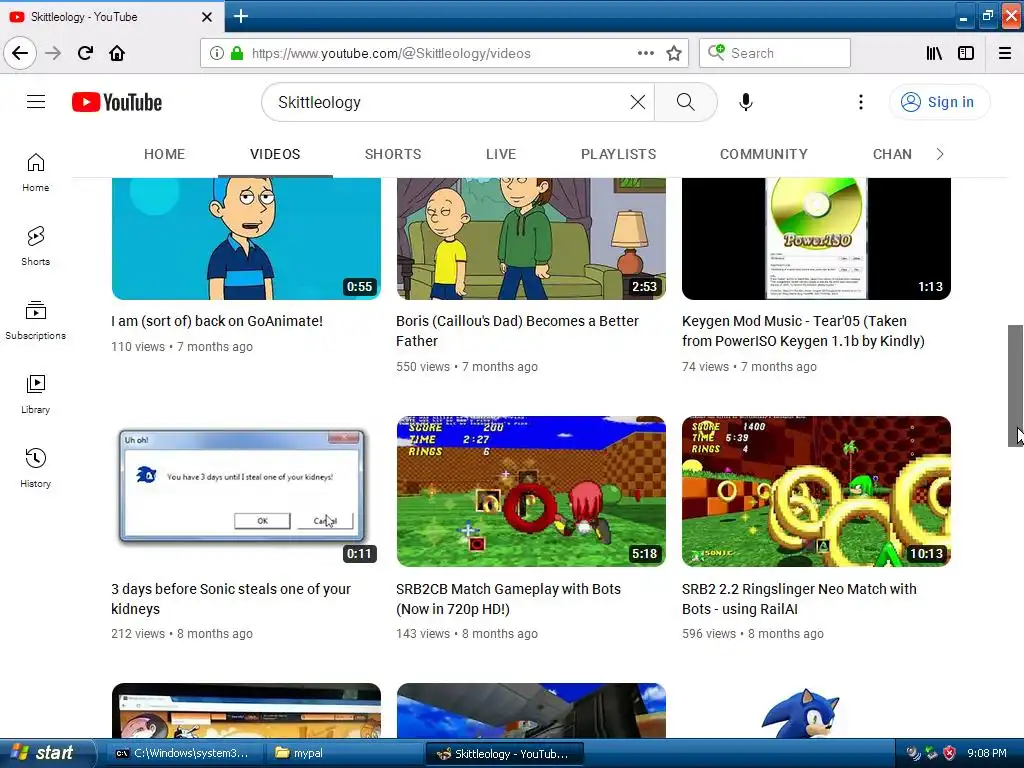Screen dimensions: 1024x768
Task: Search with voice microphone icon
Action: click(746, 102)
